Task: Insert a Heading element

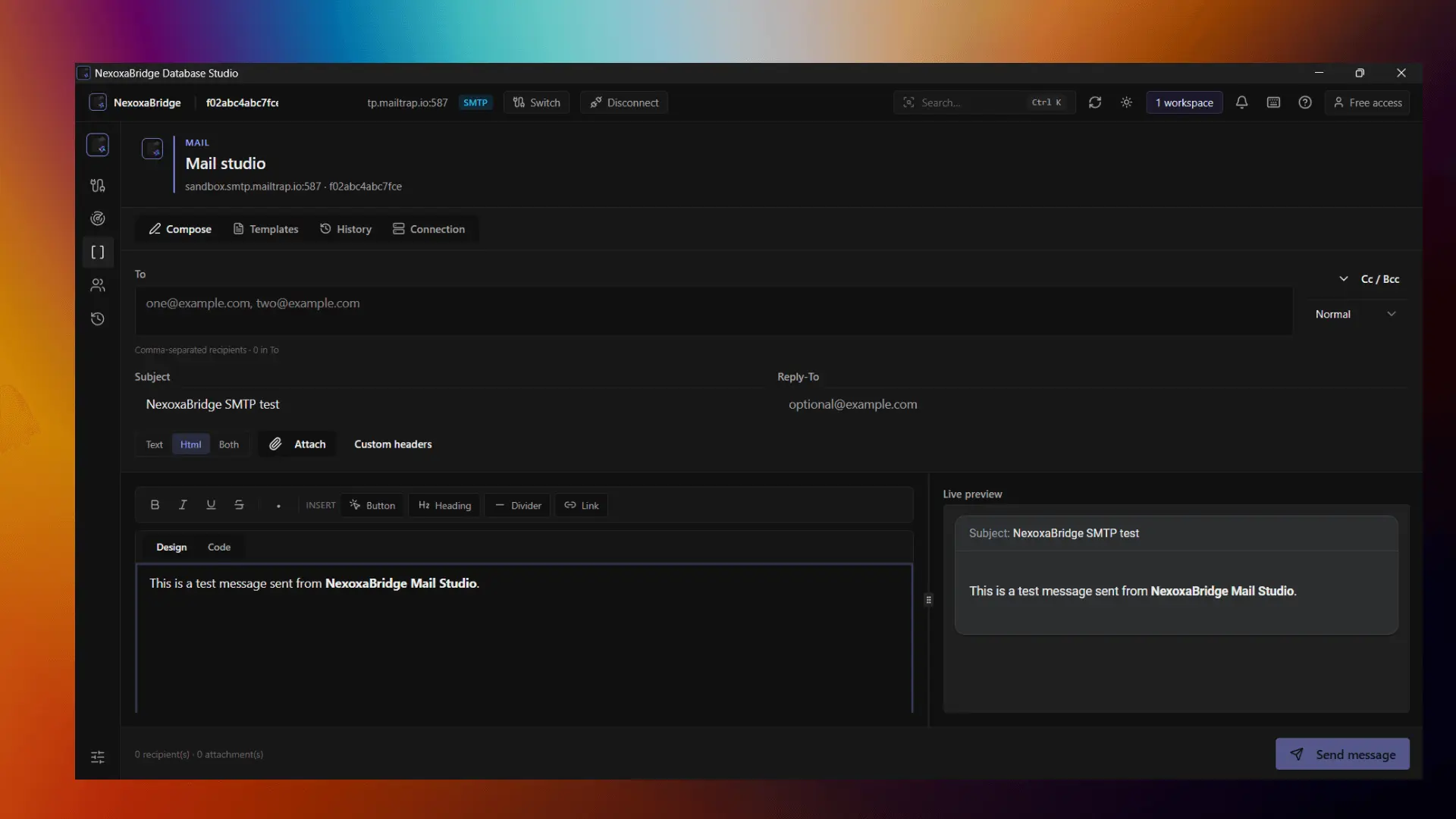Action: [444, 506]
